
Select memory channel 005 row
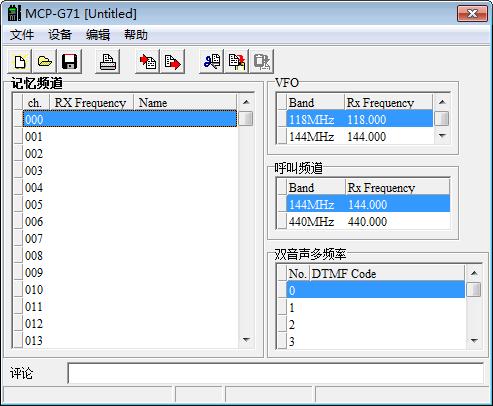coord(130,204)
